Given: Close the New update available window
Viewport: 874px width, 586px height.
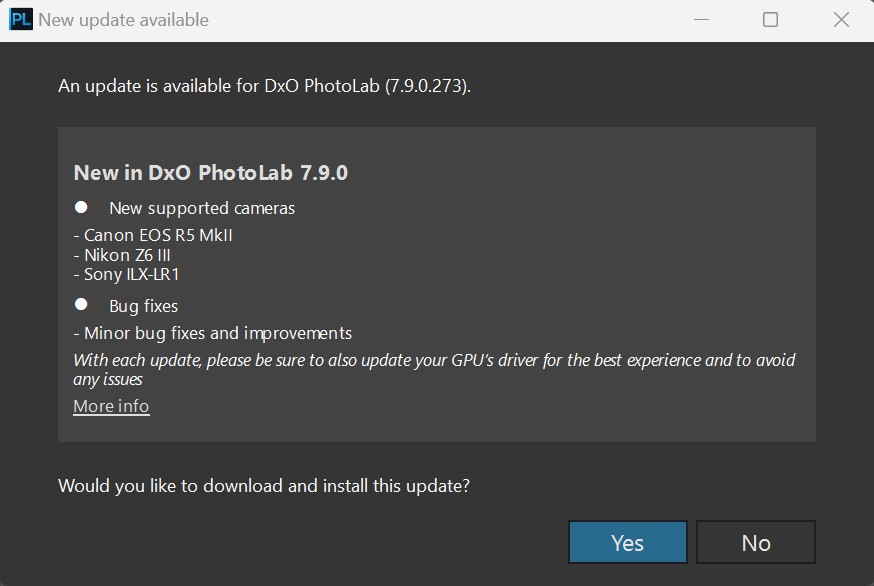Looking at the screenshot, I should (x=841, y=20).
